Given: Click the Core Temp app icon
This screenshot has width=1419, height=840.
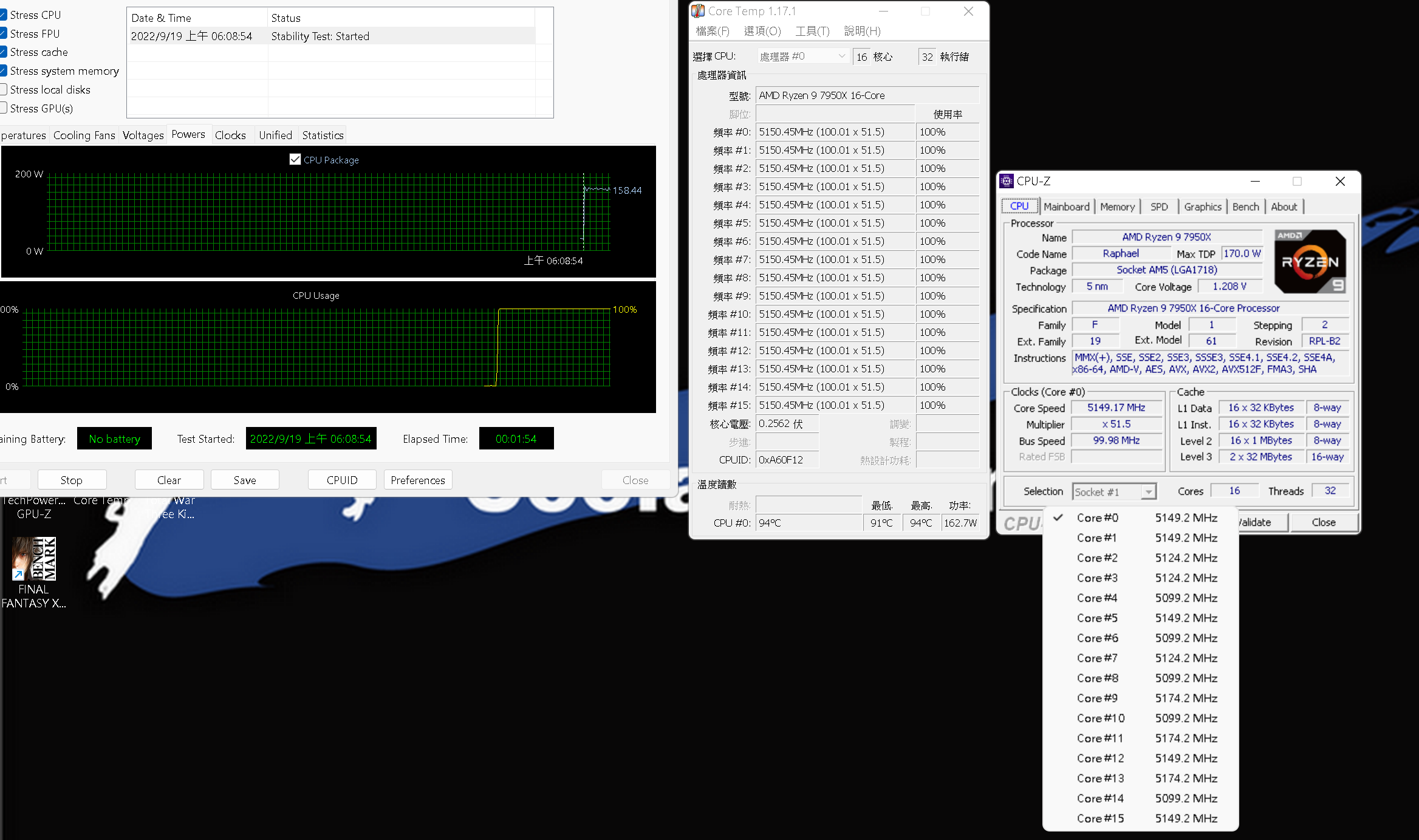Looking at the screenshot, I should [x=699, y=11].
